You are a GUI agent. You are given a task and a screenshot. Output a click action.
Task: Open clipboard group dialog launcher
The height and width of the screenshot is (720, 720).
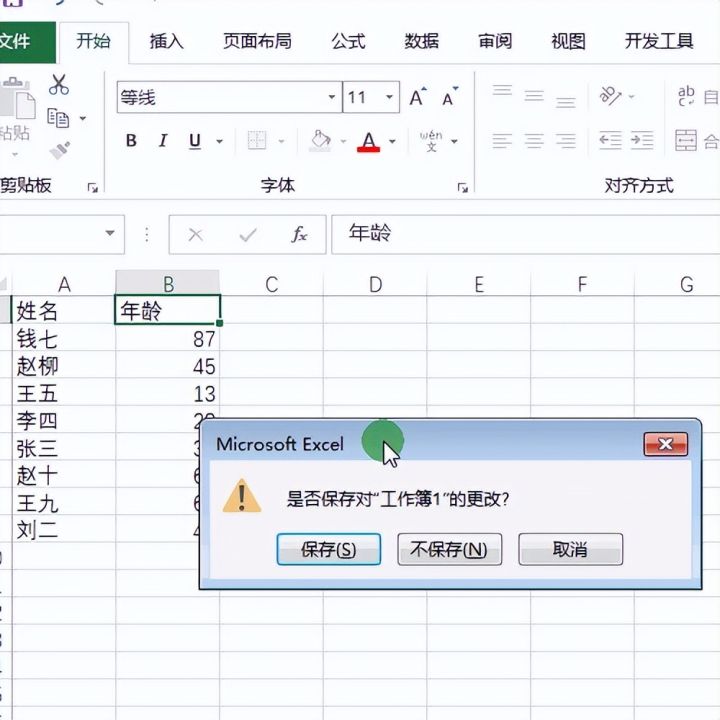click(x=93, y=187)
